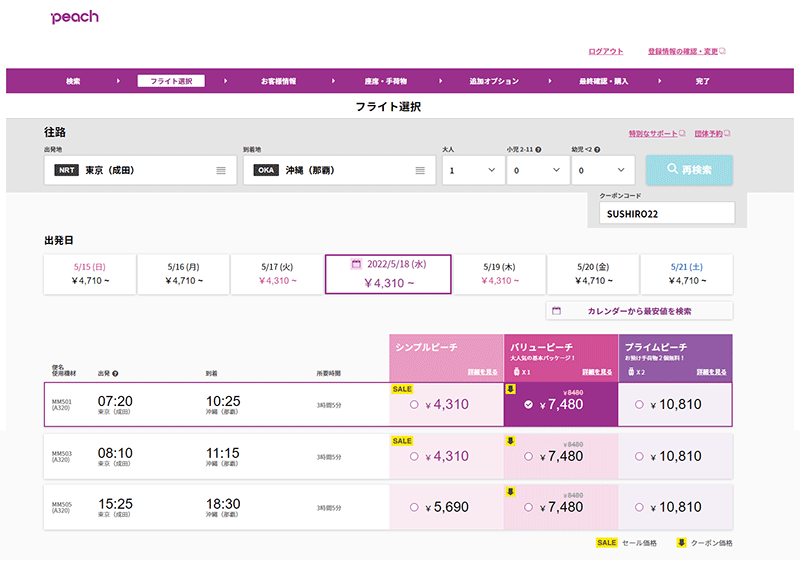Click the NRT airport code badge

tap(67, 170)
